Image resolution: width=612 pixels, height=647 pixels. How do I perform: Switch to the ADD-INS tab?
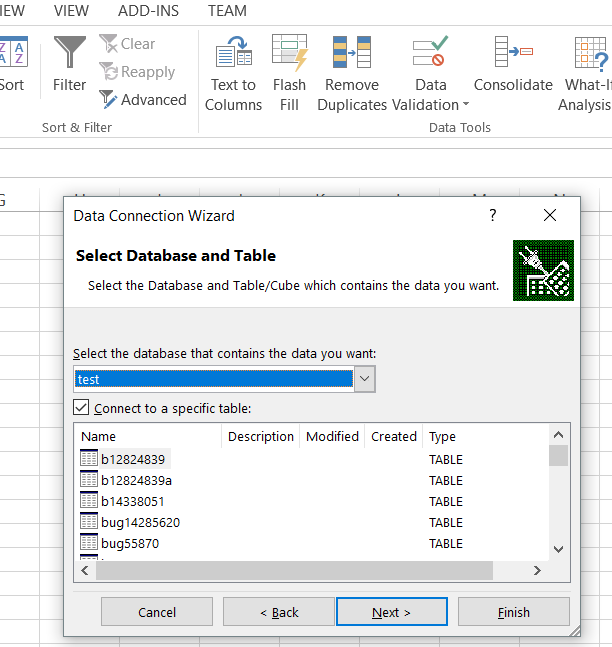[146, 10]
